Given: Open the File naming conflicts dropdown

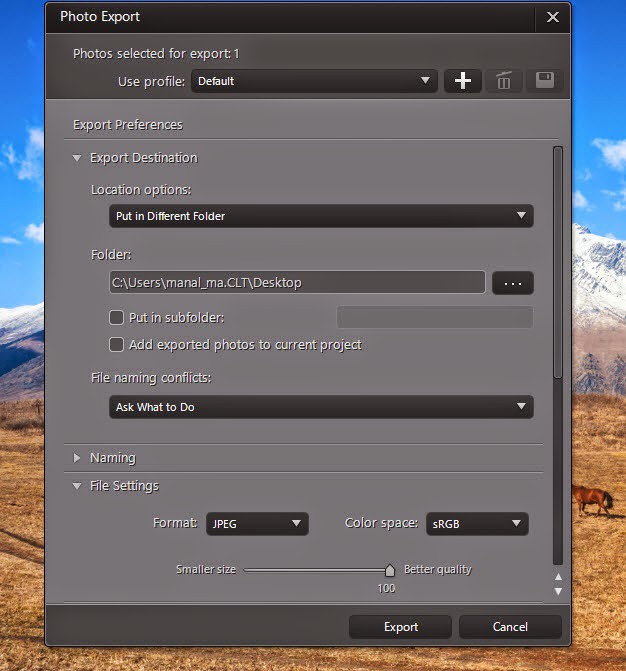Looking at the screenshot, I should point(321,407).
